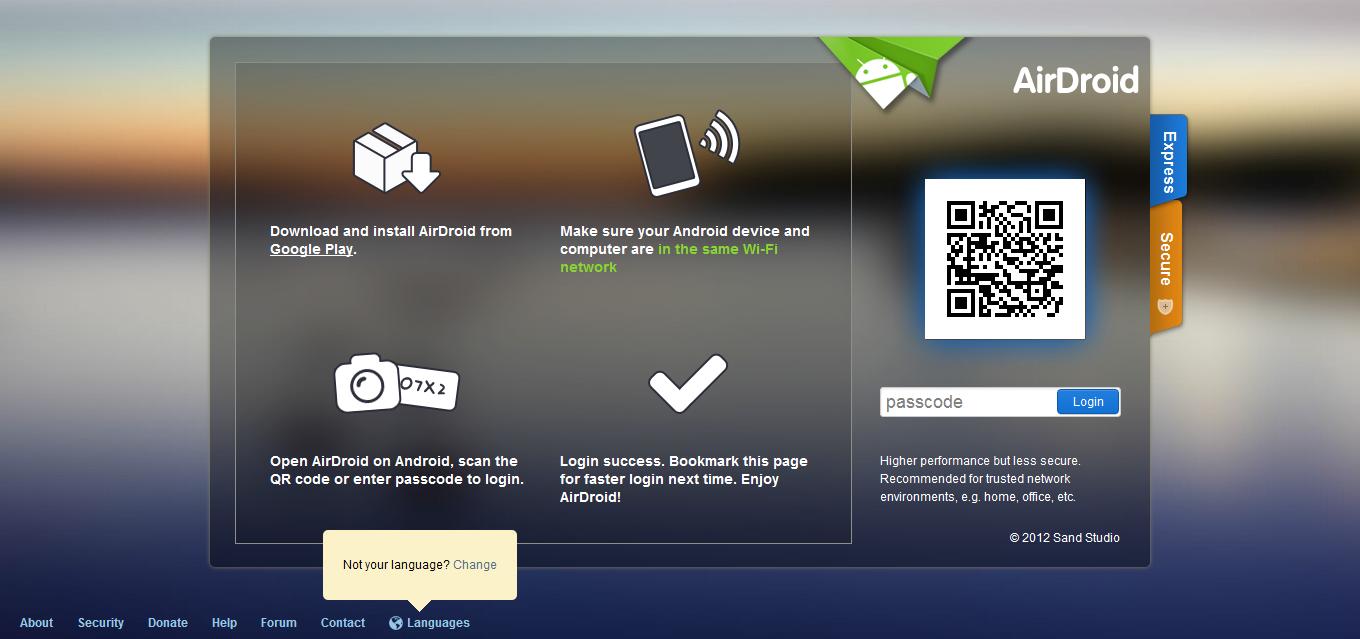The height and width of the screenshot is (639, 1360).
Task: Switch to the Express tab
Action: 1168,160
